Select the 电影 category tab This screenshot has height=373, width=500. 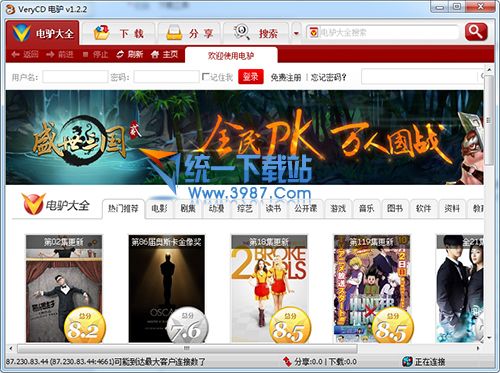pyautogui.click(x=159, y=209)
